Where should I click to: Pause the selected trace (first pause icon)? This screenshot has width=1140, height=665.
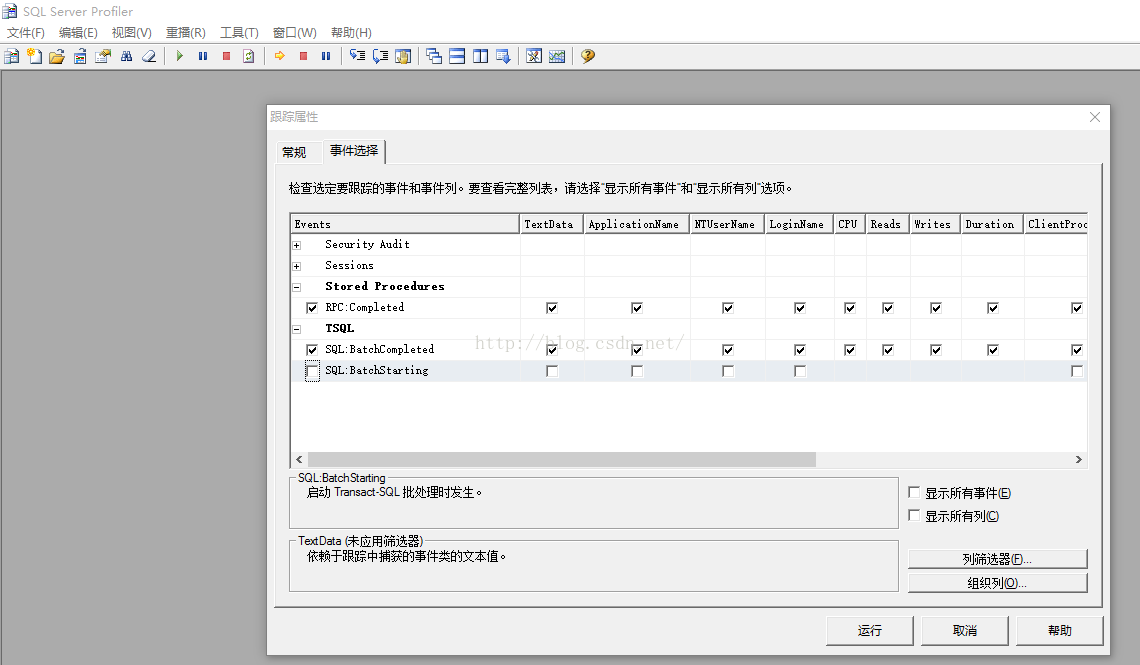pos(203,56)
